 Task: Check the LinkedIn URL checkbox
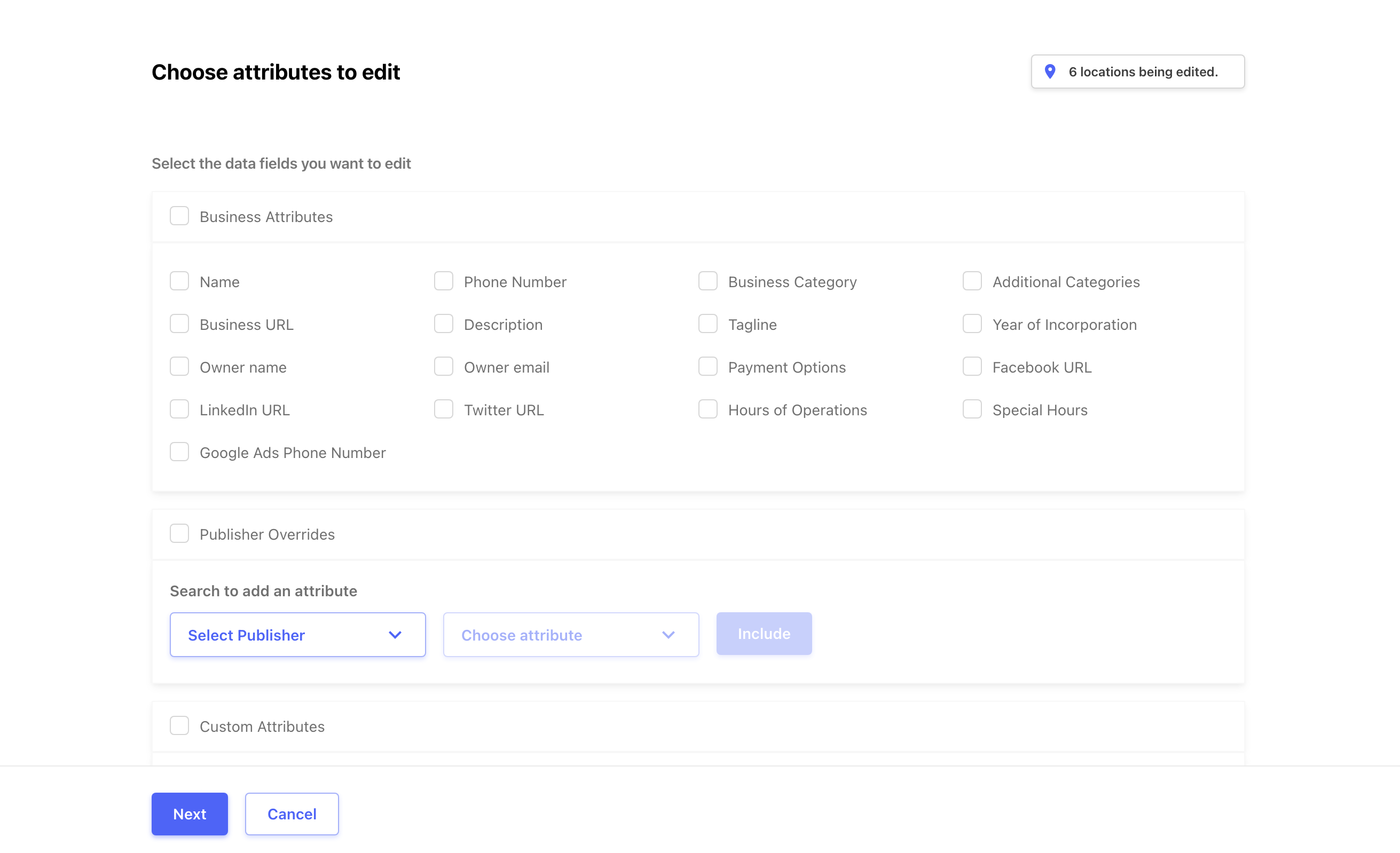click(179, 409)
